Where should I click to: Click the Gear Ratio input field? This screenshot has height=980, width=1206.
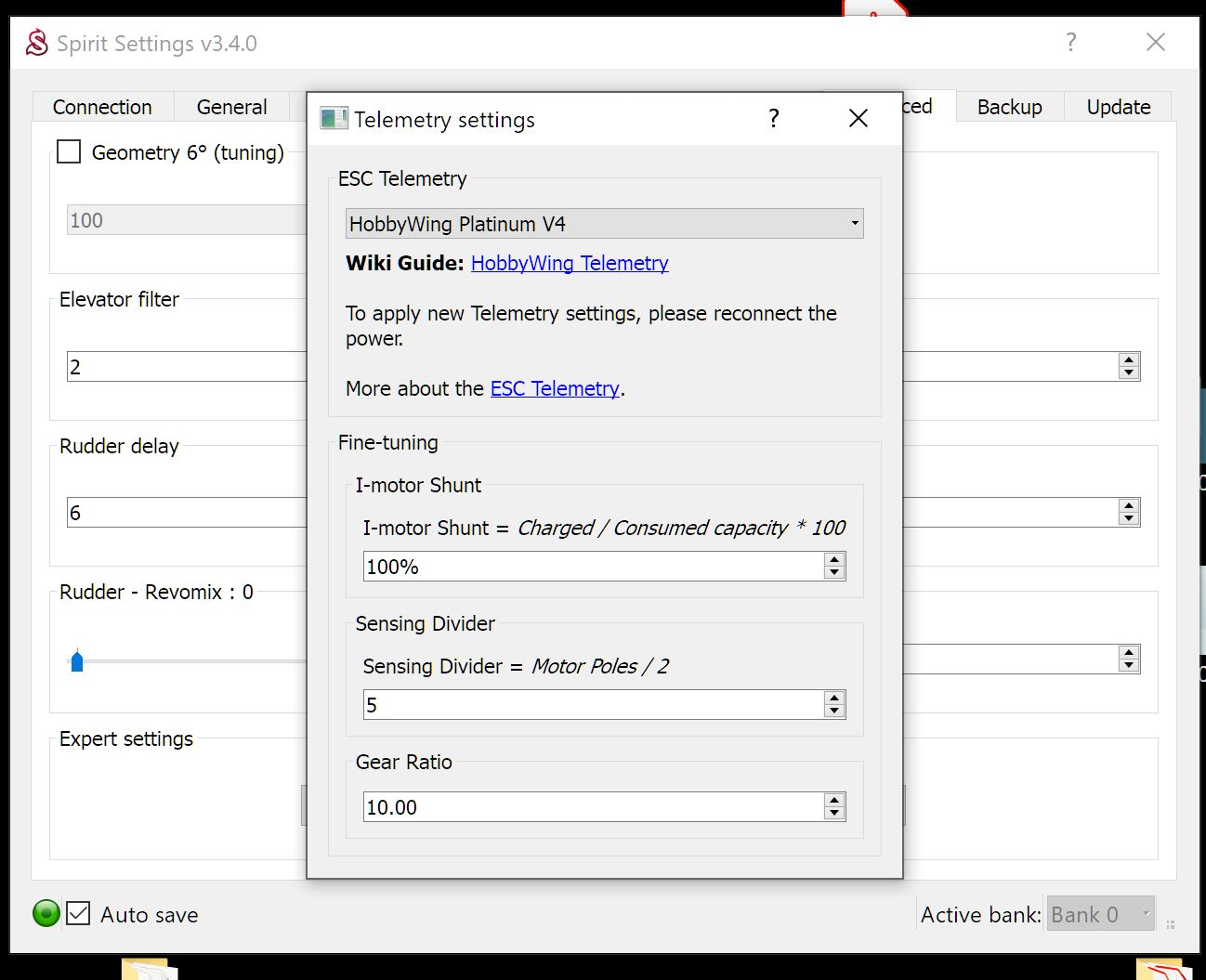click(x=591, y=807)
